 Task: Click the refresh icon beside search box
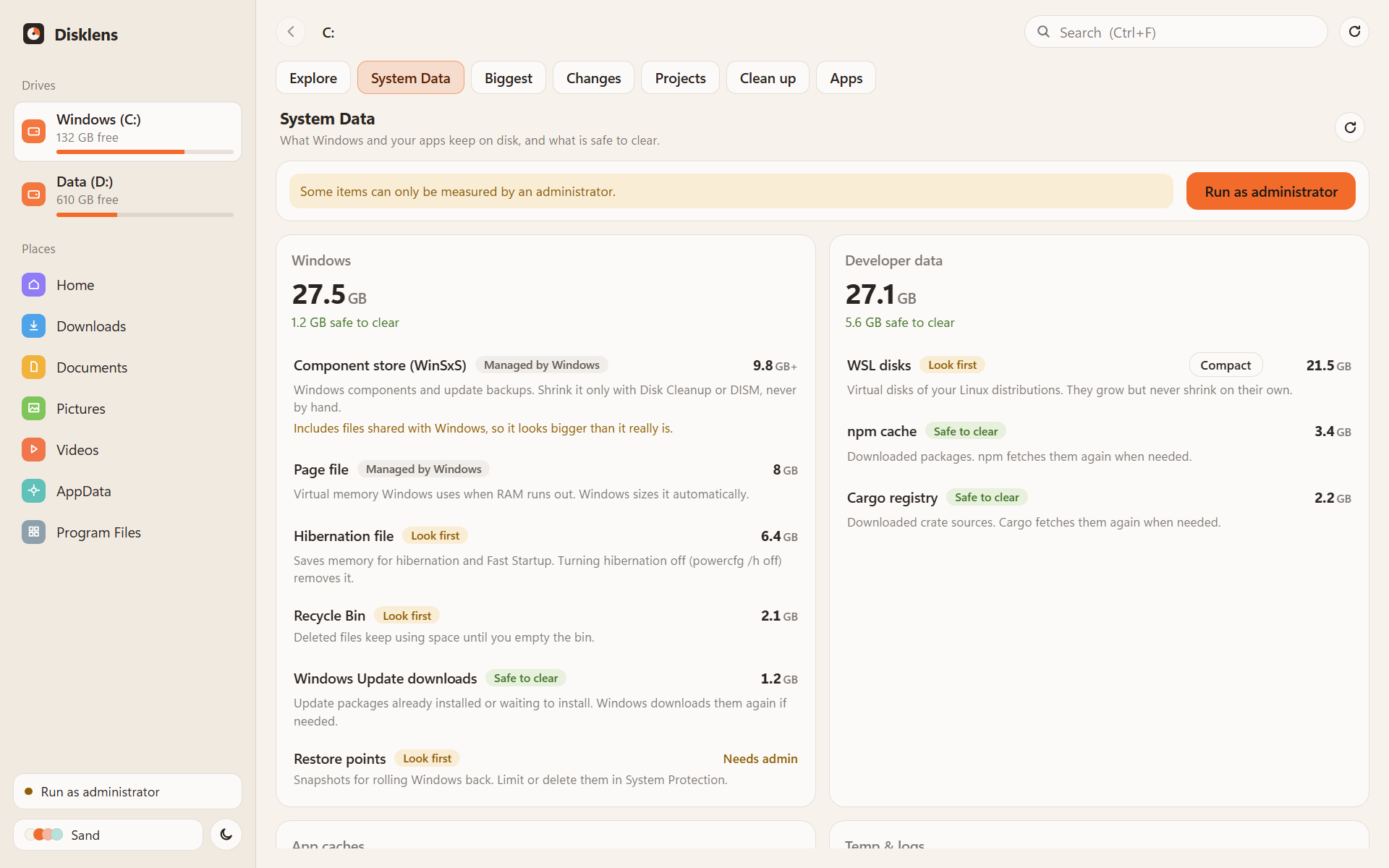(x=1354, y=32)
